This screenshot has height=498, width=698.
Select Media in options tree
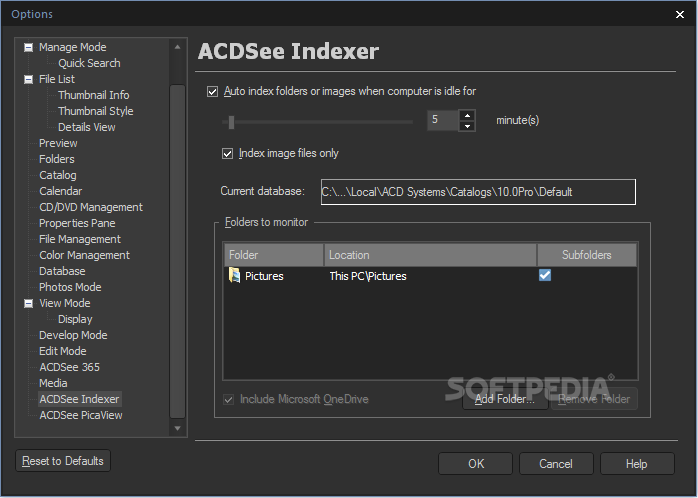pyautogui.click(x=53, y=384)
